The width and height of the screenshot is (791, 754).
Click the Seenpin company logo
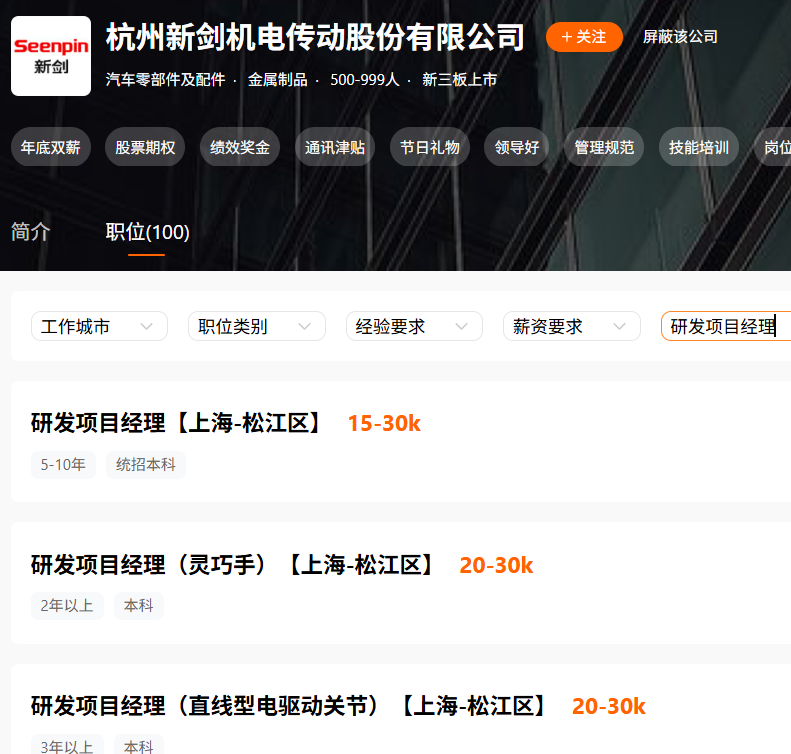coord(51,56)
